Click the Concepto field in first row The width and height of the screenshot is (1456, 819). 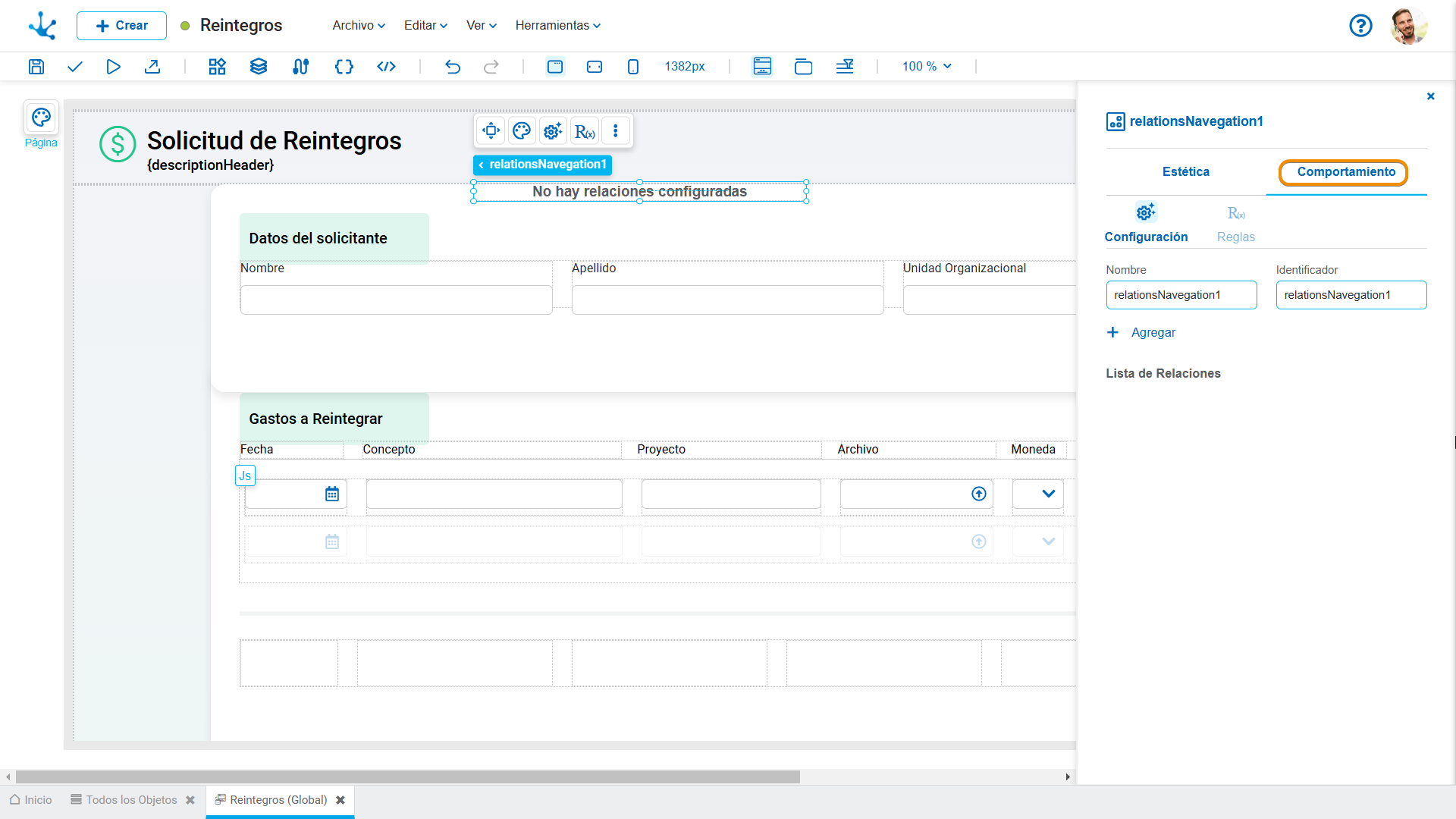(494, 494)
